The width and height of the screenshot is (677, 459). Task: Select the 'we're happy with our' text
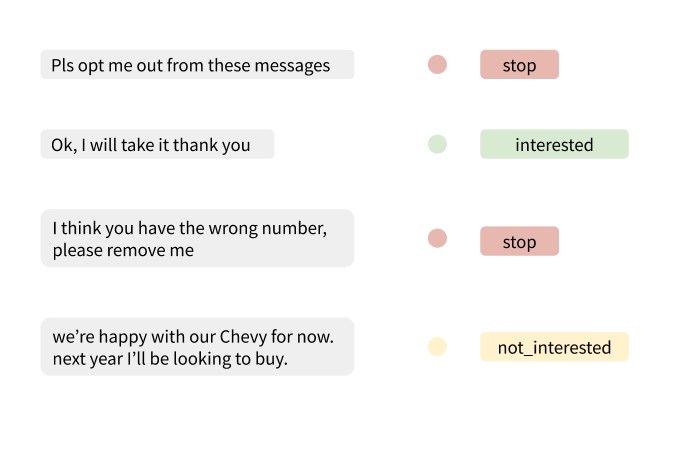135,336
